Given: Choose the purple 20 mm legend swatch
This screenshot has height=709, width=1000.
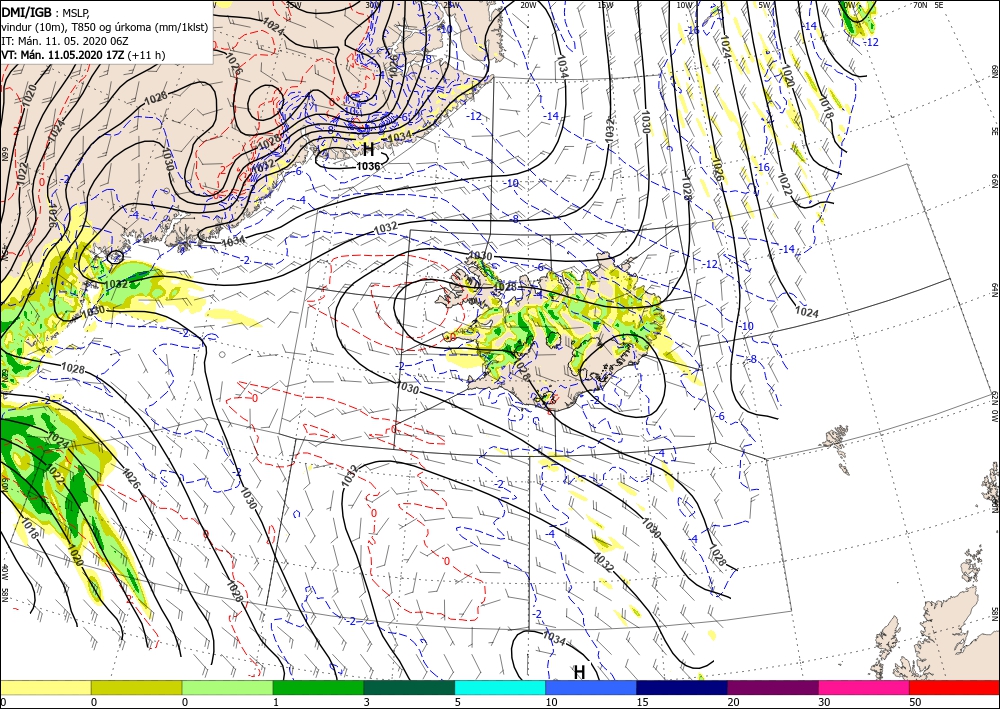Looking at the screenshot, I should click(772, 687).
